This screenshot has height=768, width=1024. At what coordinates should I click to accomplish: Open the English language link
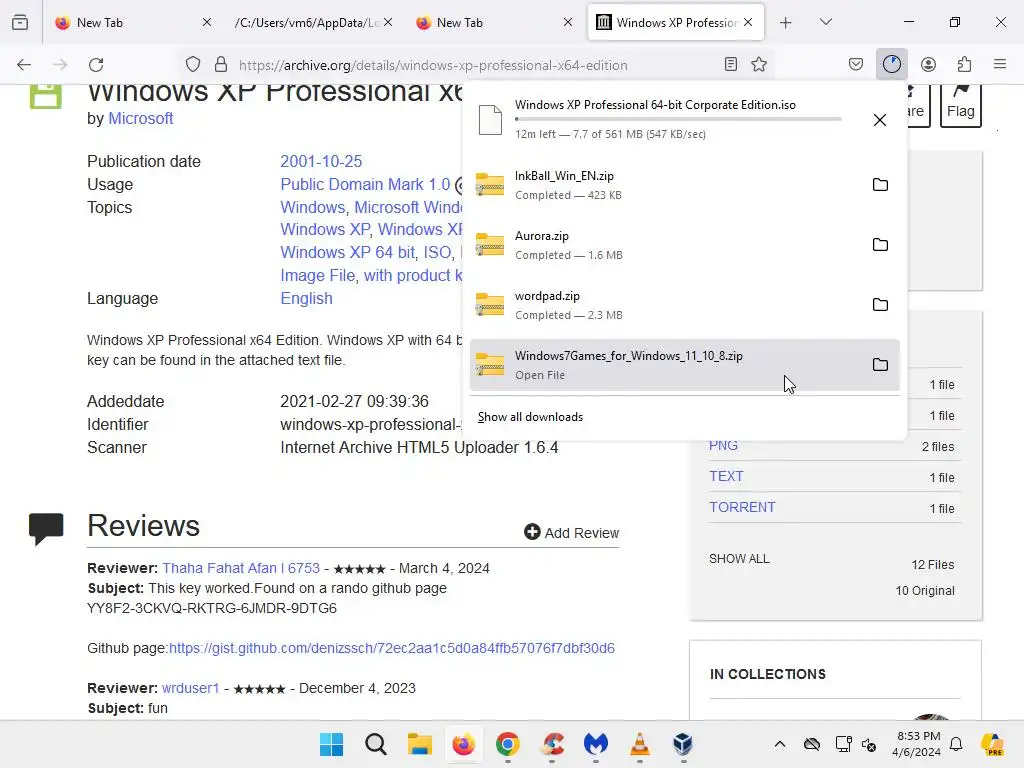306,298
